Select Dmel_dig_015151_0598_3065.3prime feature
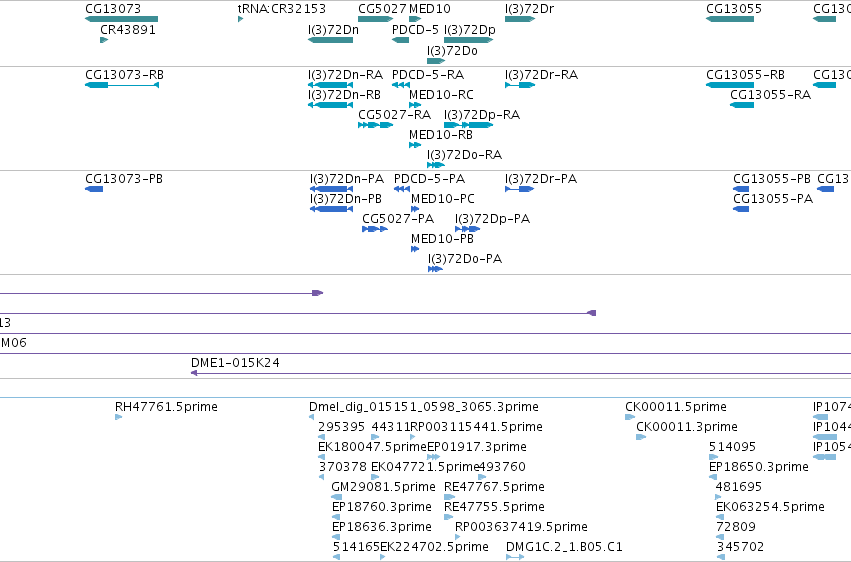Image resolution: width=851 pixels, height=562 pixels. coord(312,417)
